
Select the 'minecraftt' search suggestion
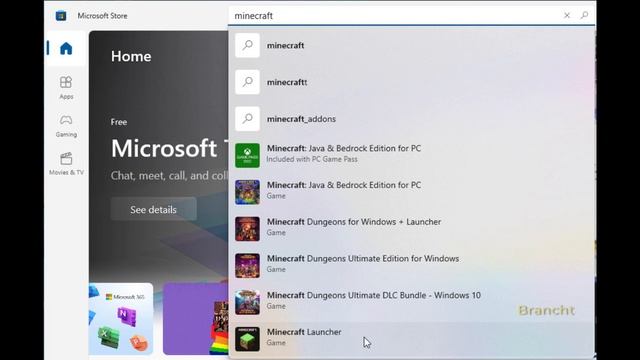[x=411, y=82]
